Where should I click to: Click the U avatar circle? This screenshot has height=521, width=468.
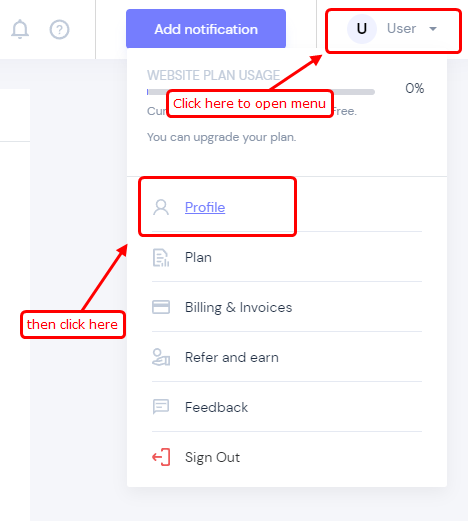tap(362, 29)
